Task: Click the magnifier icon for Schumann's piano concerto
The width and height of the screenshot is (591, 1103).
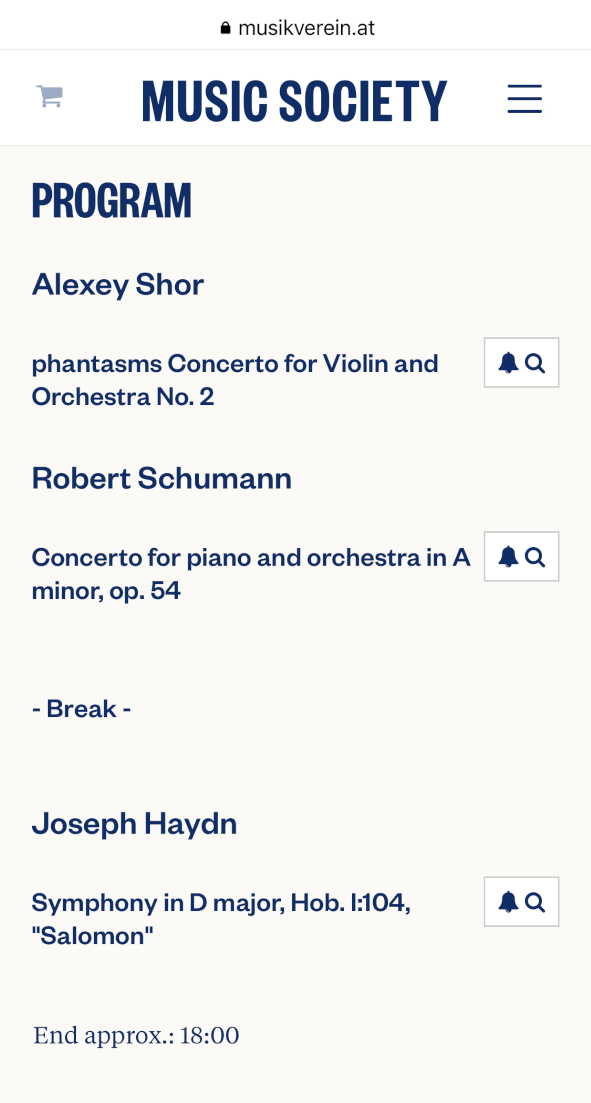Action: (535, 557)
